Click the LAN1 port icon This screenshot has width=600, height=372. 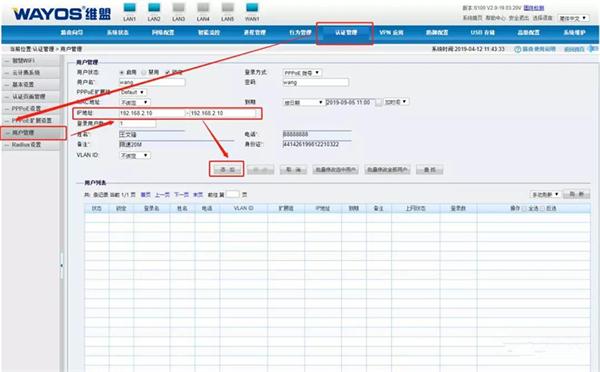click(x=129, y=8)
